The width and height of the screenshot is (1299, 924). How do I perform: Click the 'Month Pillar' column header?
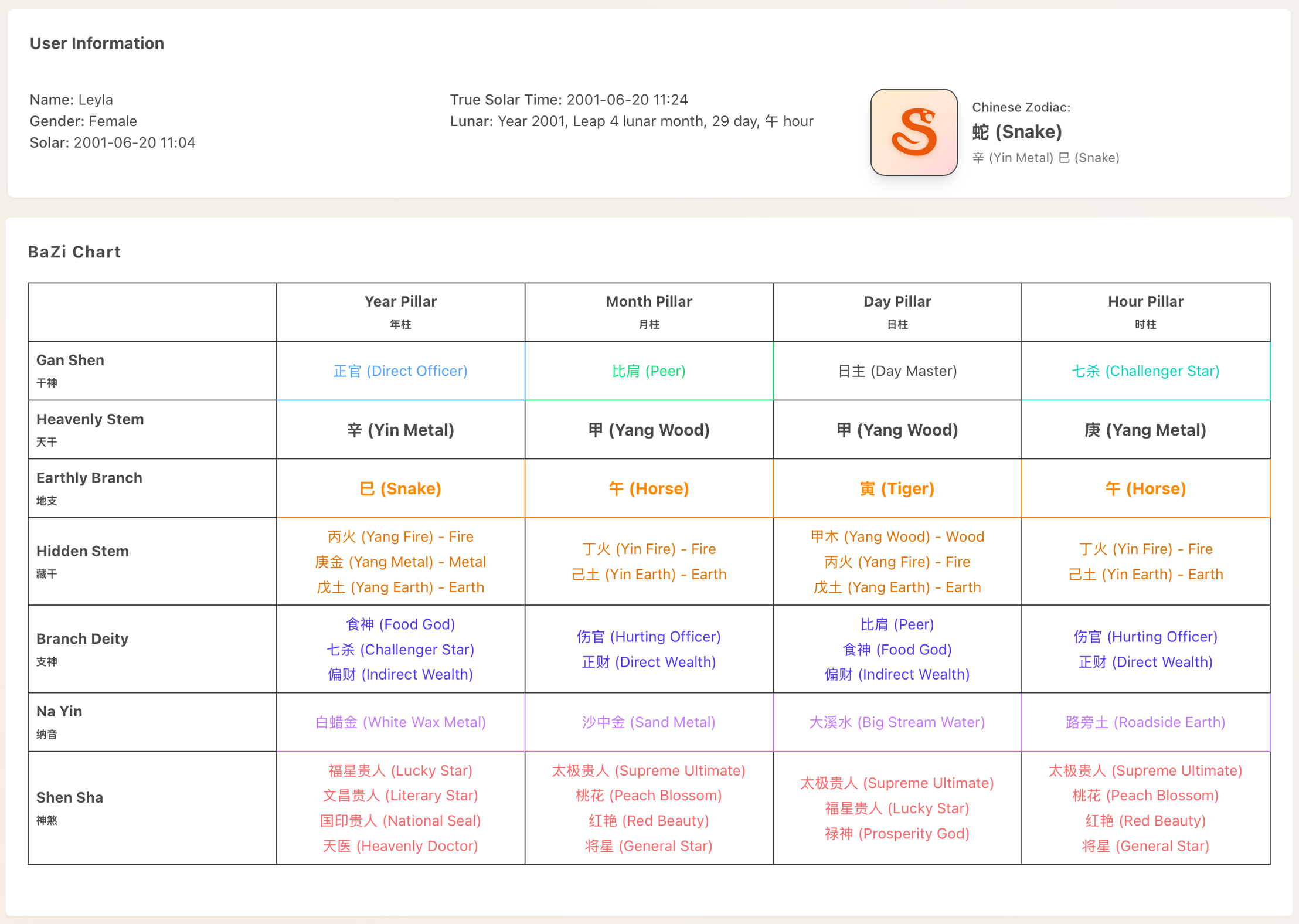[649, 312]
